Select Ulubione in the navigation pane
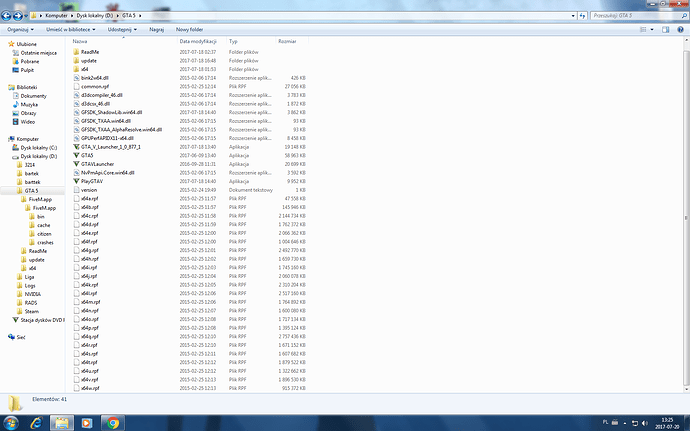The image size is (690, 431). pos(26,44)
